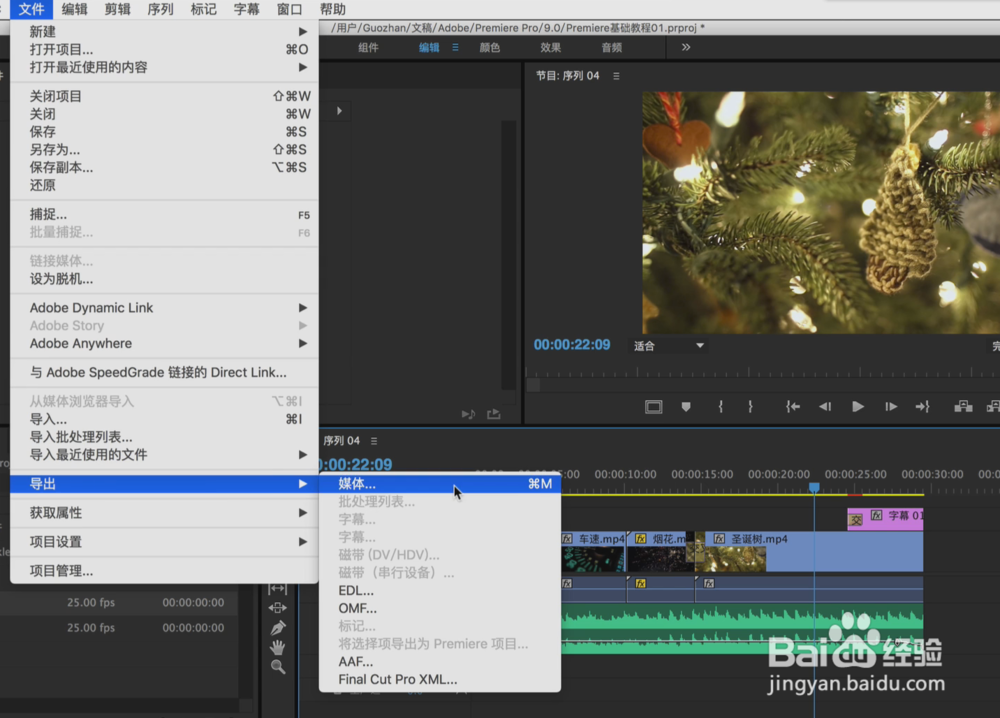Switch to 组件 workspace tab
The height and width of the screenshot is (718, 1000).
(x=368, y=47)
